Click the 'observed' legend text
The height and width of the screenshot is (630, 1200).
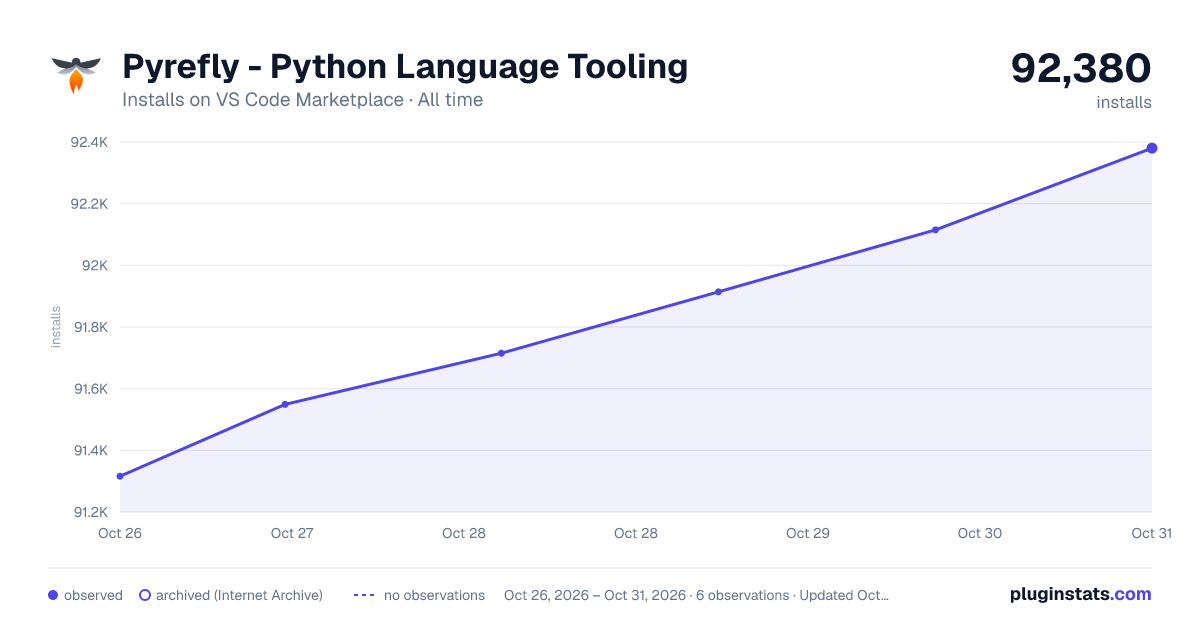[x=93, y=595]
